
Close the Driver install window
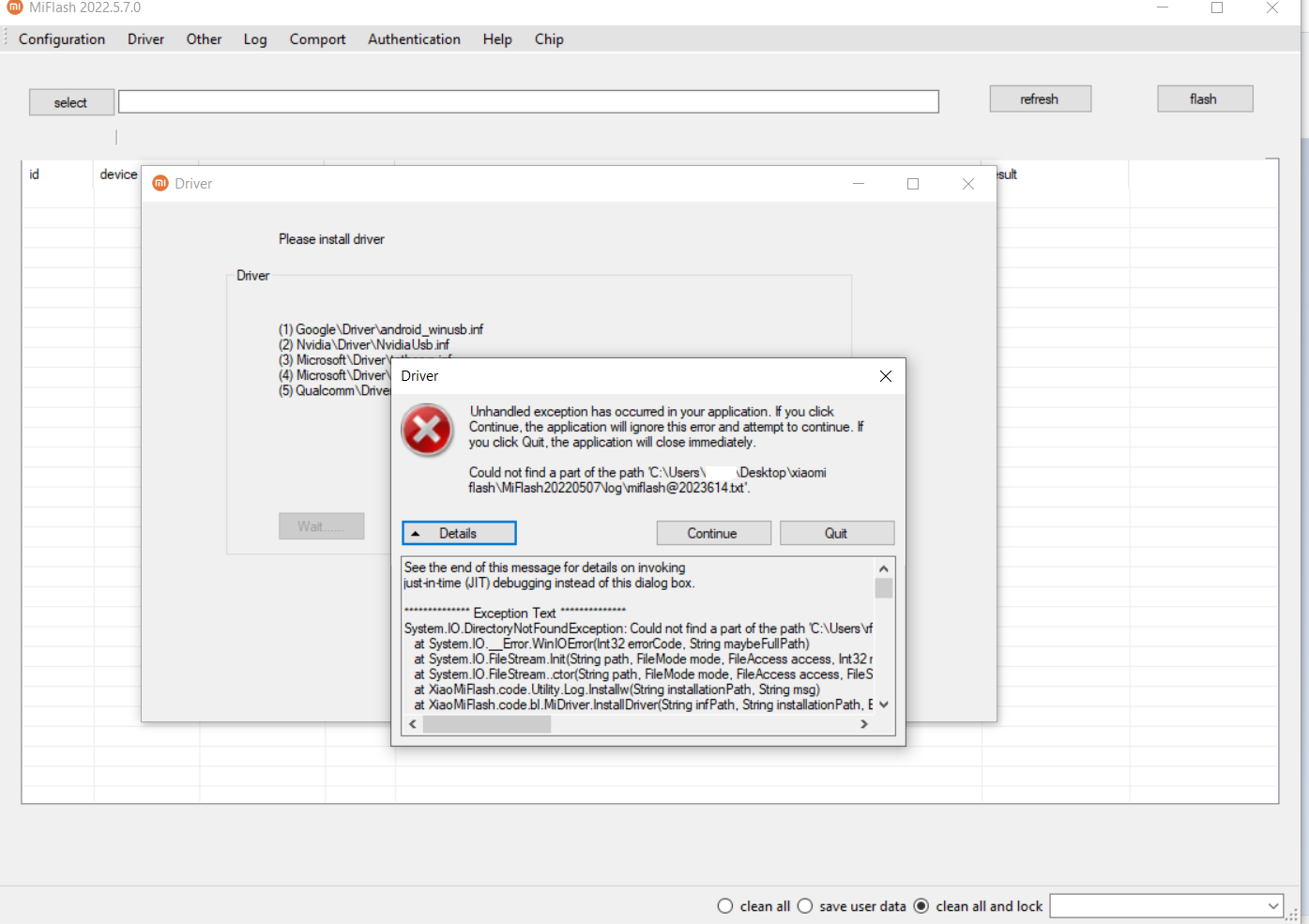point(967,184)
